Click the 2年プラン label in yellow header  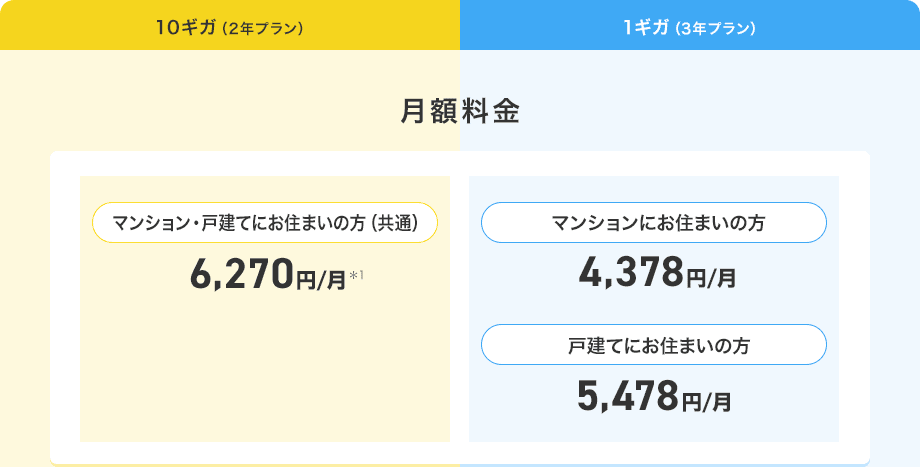tap(261, 28)
